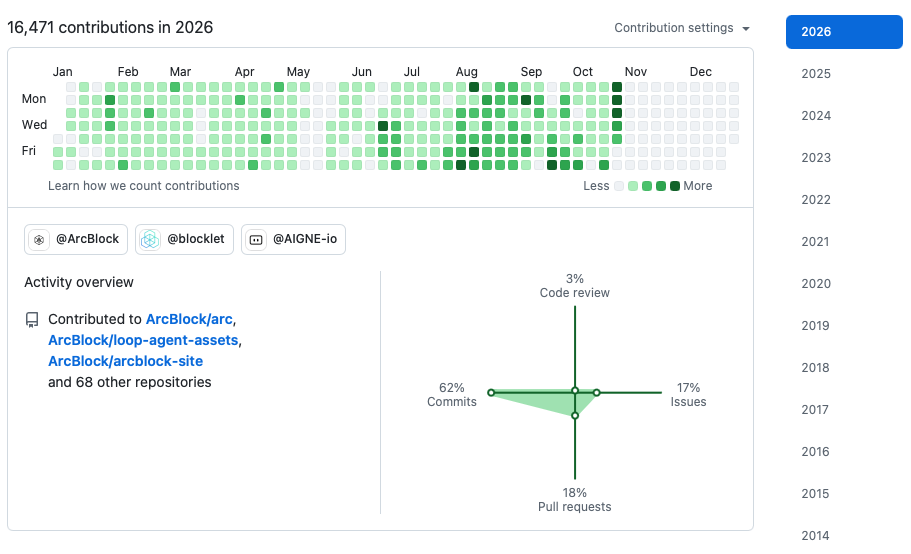Click the Mon weekday label
911x554 pixels.
pyautogui.click(x=34, y=99)
